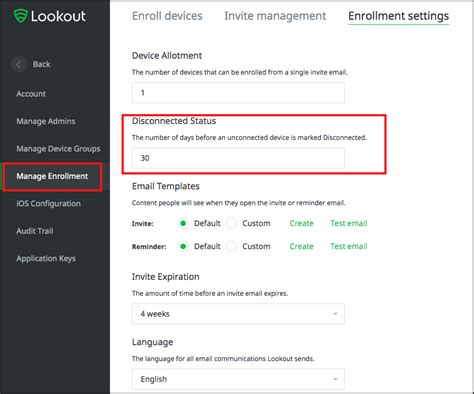This screenshot has width=474, height=394.
Task: Click Create link for Invite template
Action: coord(301,223)
